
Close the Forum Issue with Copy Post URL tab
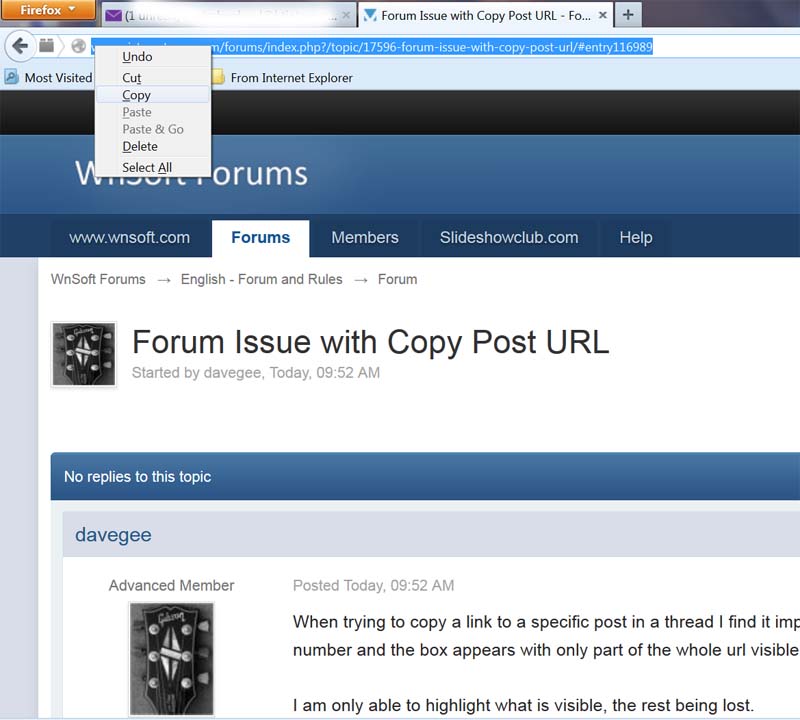coord(603,15)
